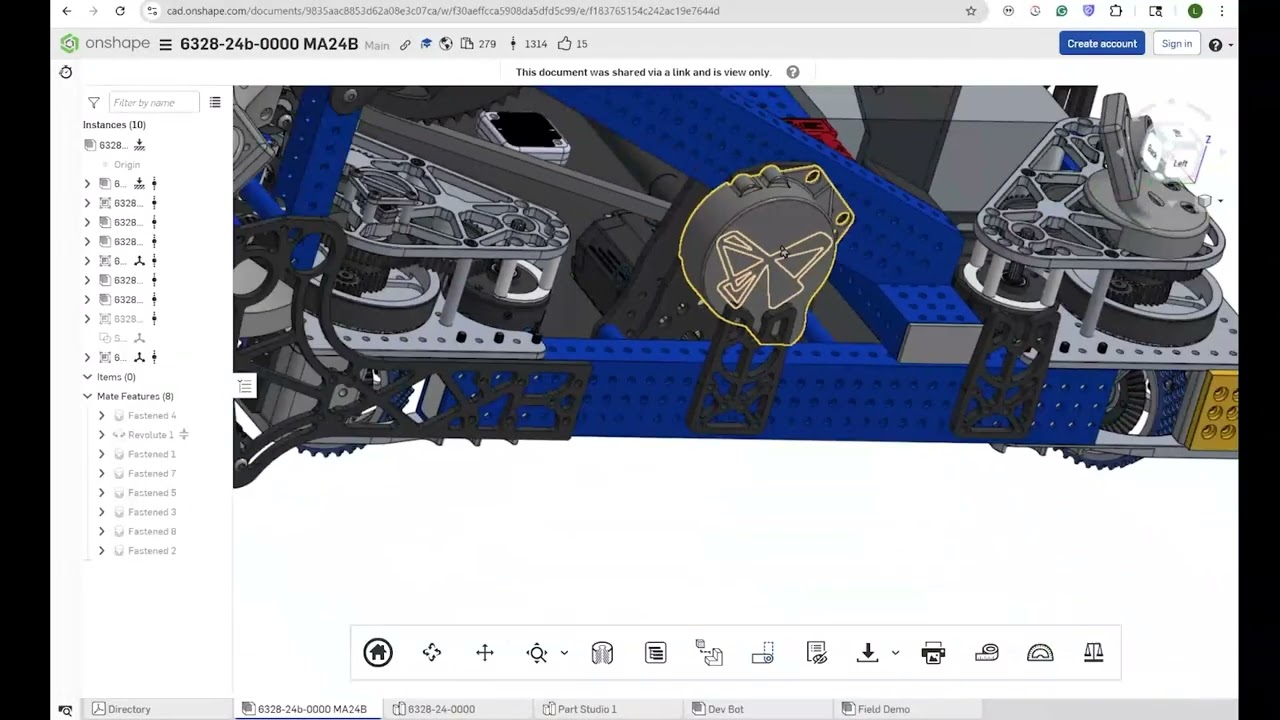The width and height of the screenshot is (1280, 720).
Task: Click the view-only info question mark icon
Action: click(793, 72)
